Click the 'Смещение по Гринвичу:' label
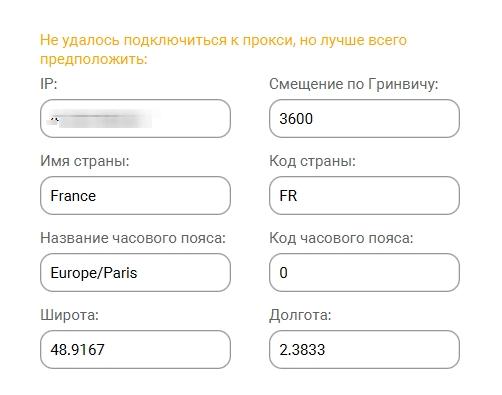 [354, 84]
